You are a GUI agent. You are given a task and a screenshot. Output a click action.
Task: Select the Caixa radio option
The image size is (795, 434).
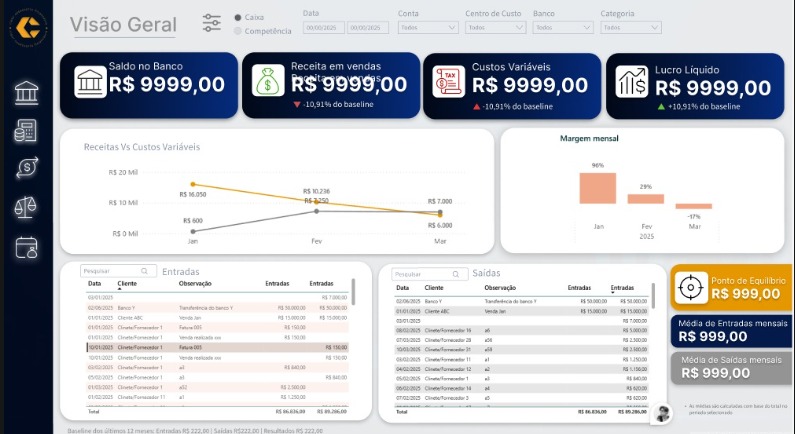click(x=238, y=17)
